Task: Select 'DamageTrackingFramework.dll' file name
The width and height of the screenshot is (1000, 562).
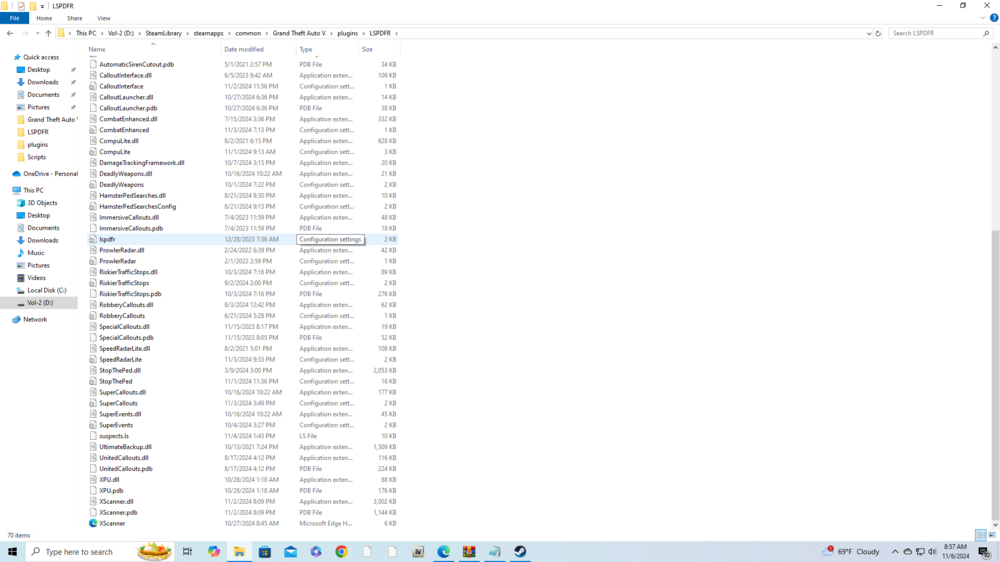Action: pos(142,163)
